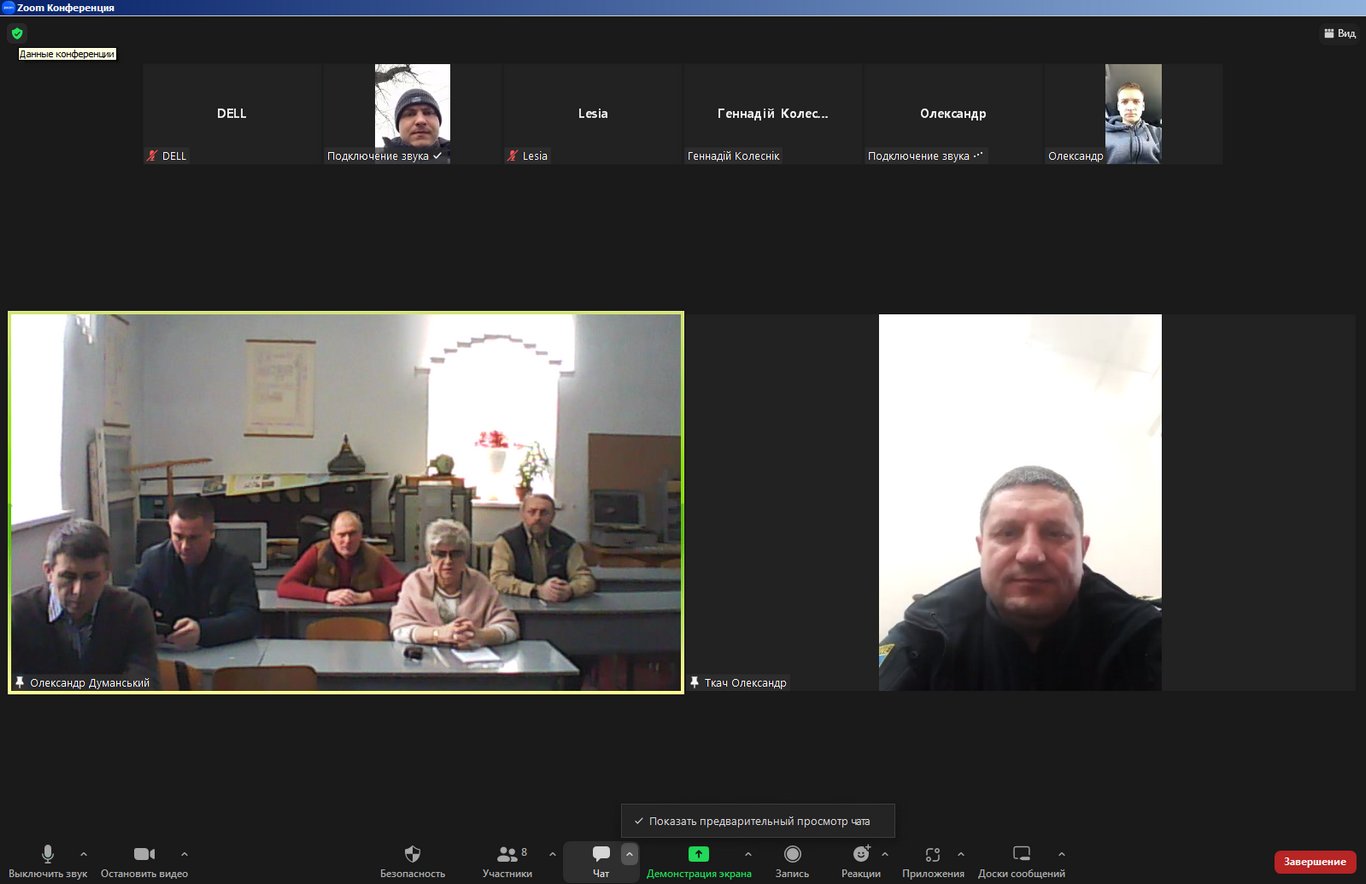The width and height of the screenshot is (1366, 884).
Task: Expand participants options arrow
Action: pyautogui.click(x=552, y=854)
